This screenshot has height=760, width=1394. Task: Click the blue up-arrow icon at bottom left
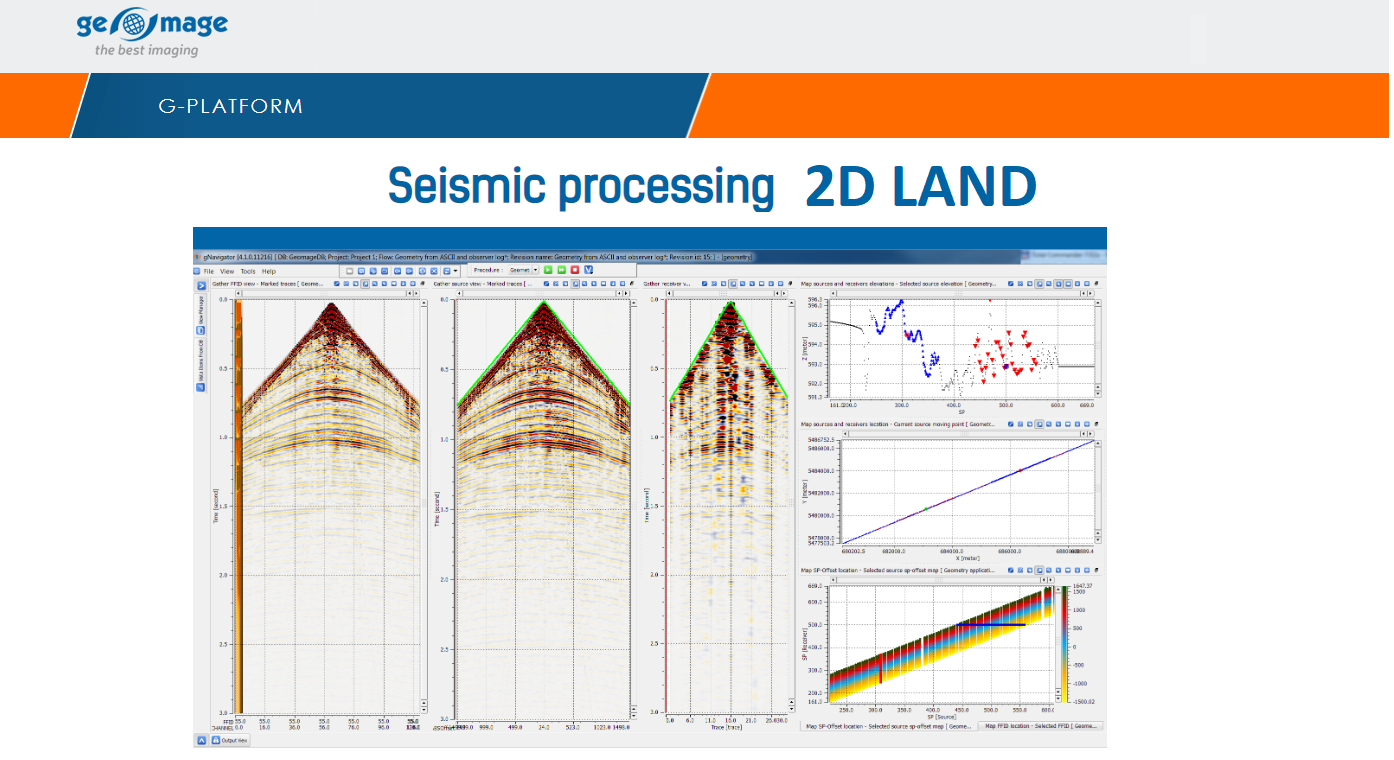pyautogui.click(x=200, y=740)
